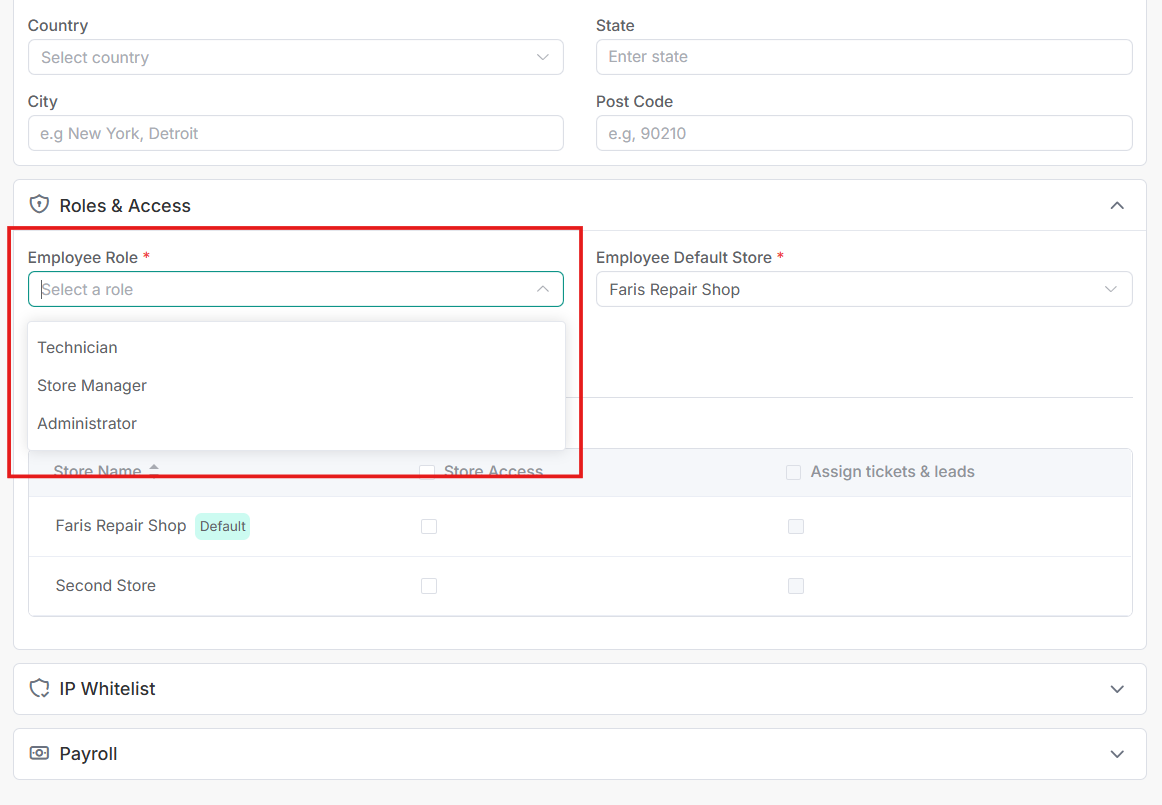Click the Store Name sort arrows
Screen dimensions: 1162x805
tap(154, 471)
